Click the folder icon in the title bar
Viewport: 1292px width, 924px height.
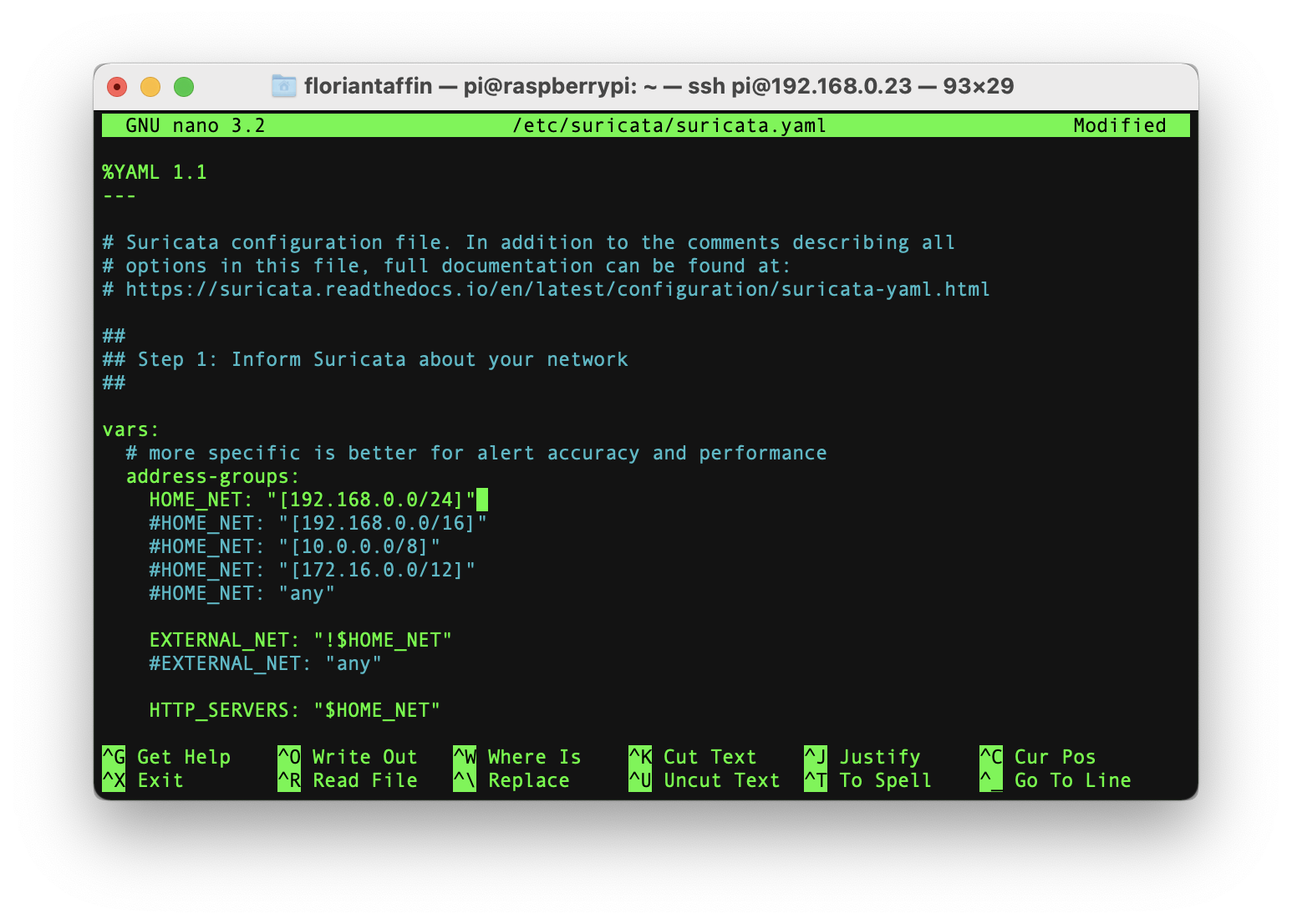(x=284, y=86)
